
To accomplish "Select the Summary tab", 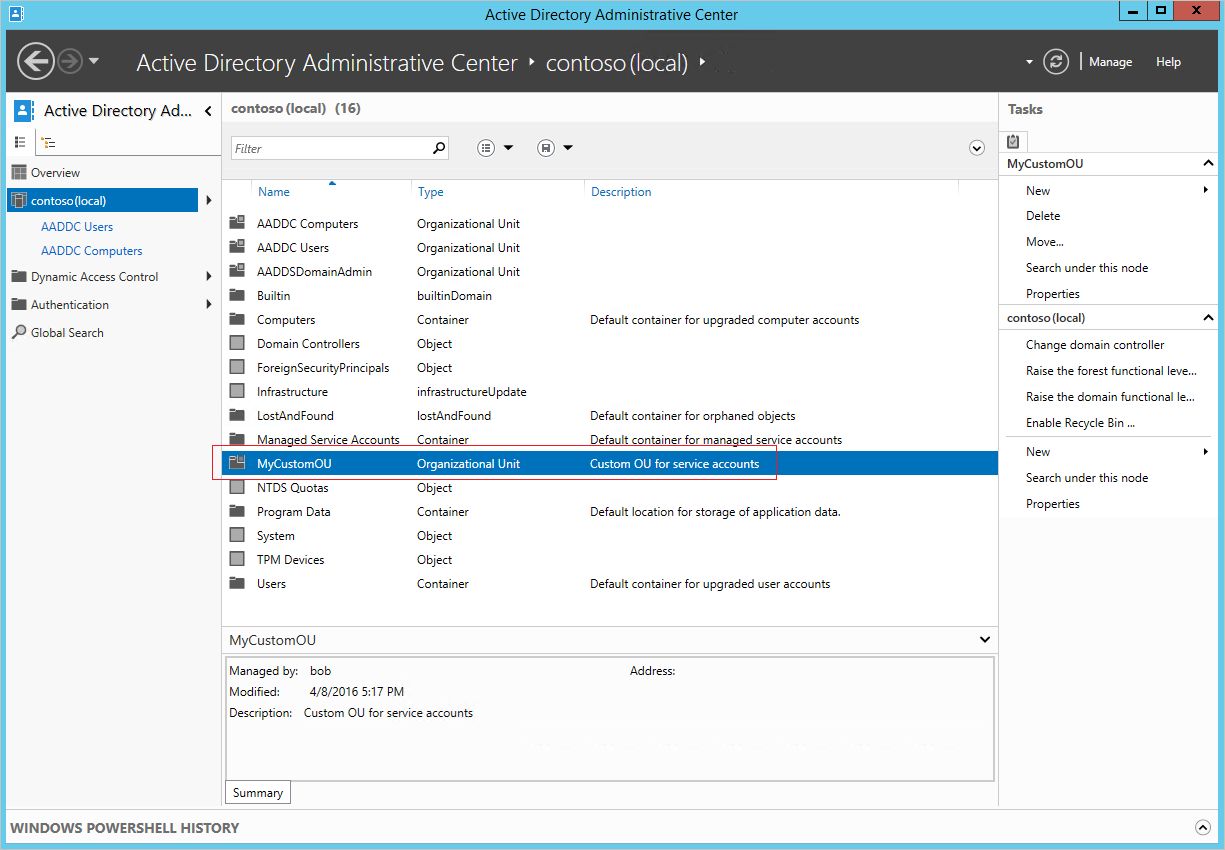I will pyautogui.click(x=258, y=793).
